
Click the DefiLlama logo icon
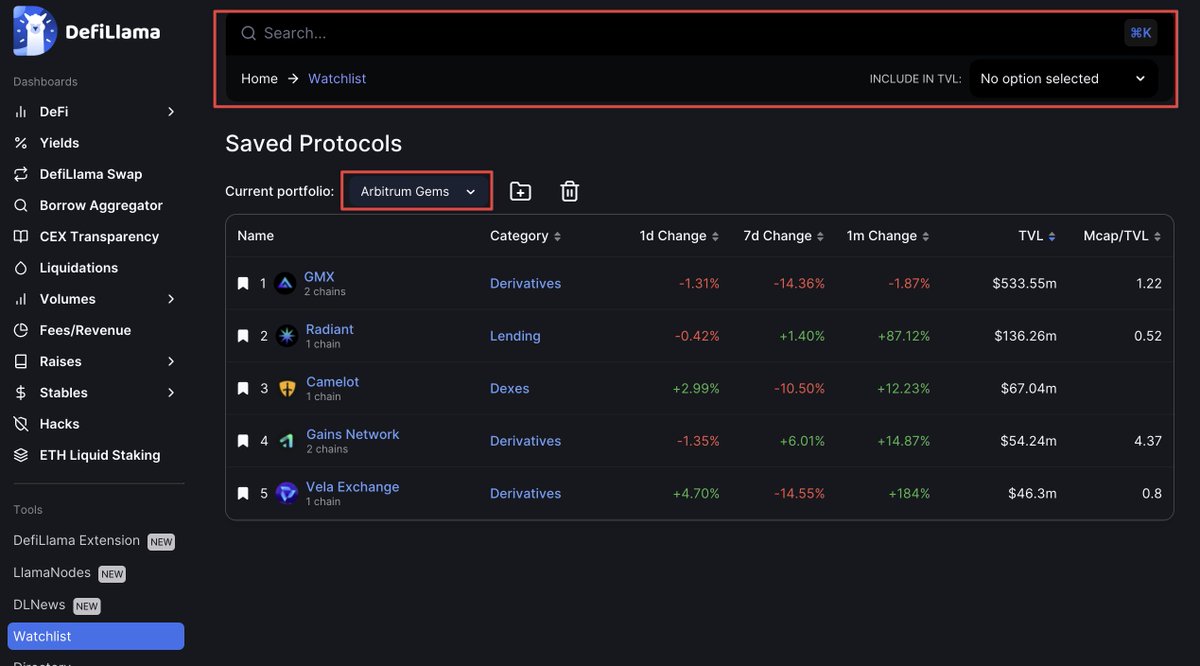click(x=34, y=31)
